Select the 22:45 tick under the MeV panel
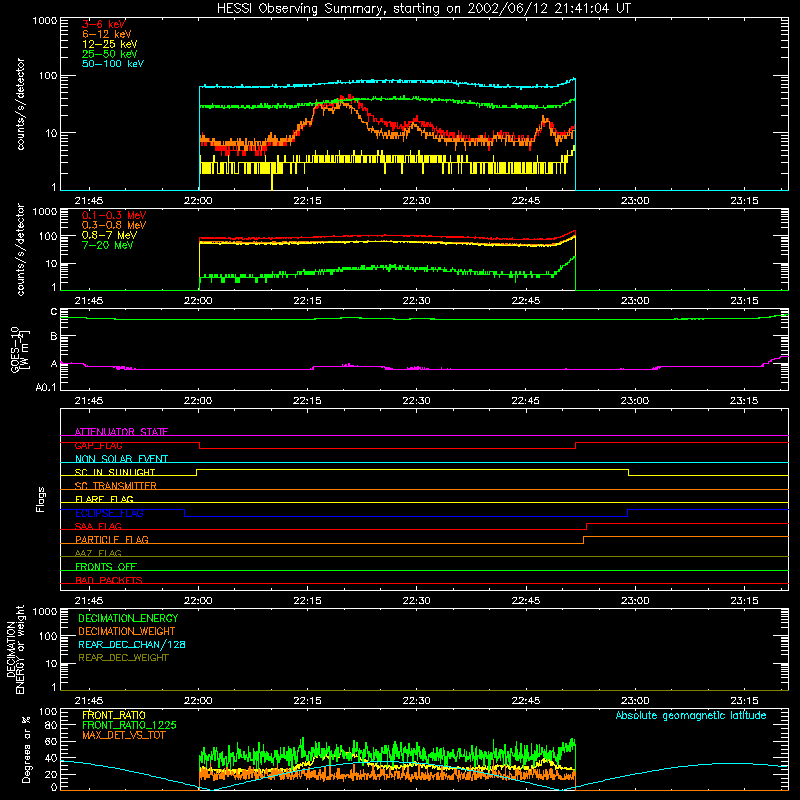Viewport: 800px width, 800px height. click(x=526, y=301)
